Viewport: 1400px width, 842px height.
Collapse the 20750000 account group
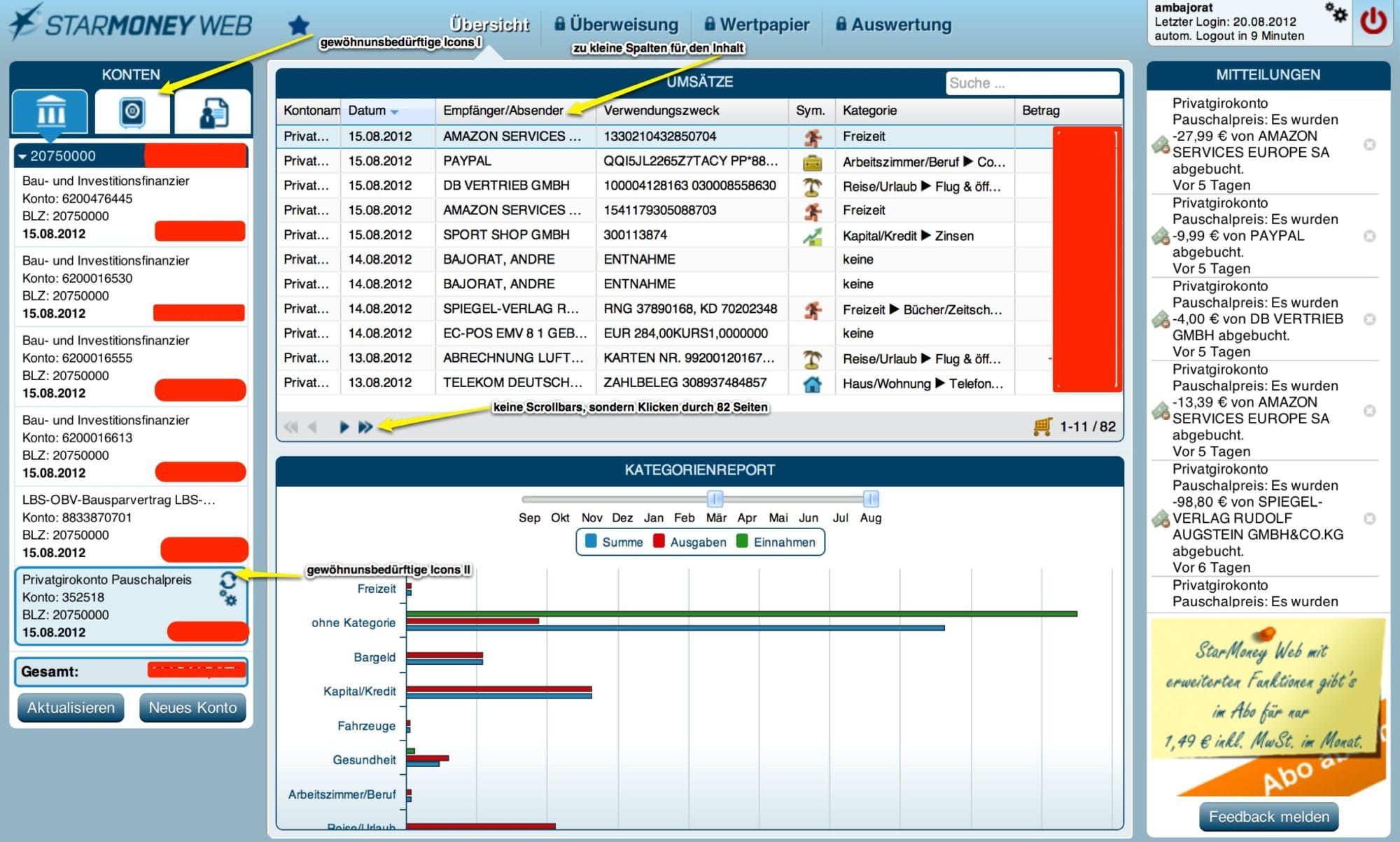point(22,156)
